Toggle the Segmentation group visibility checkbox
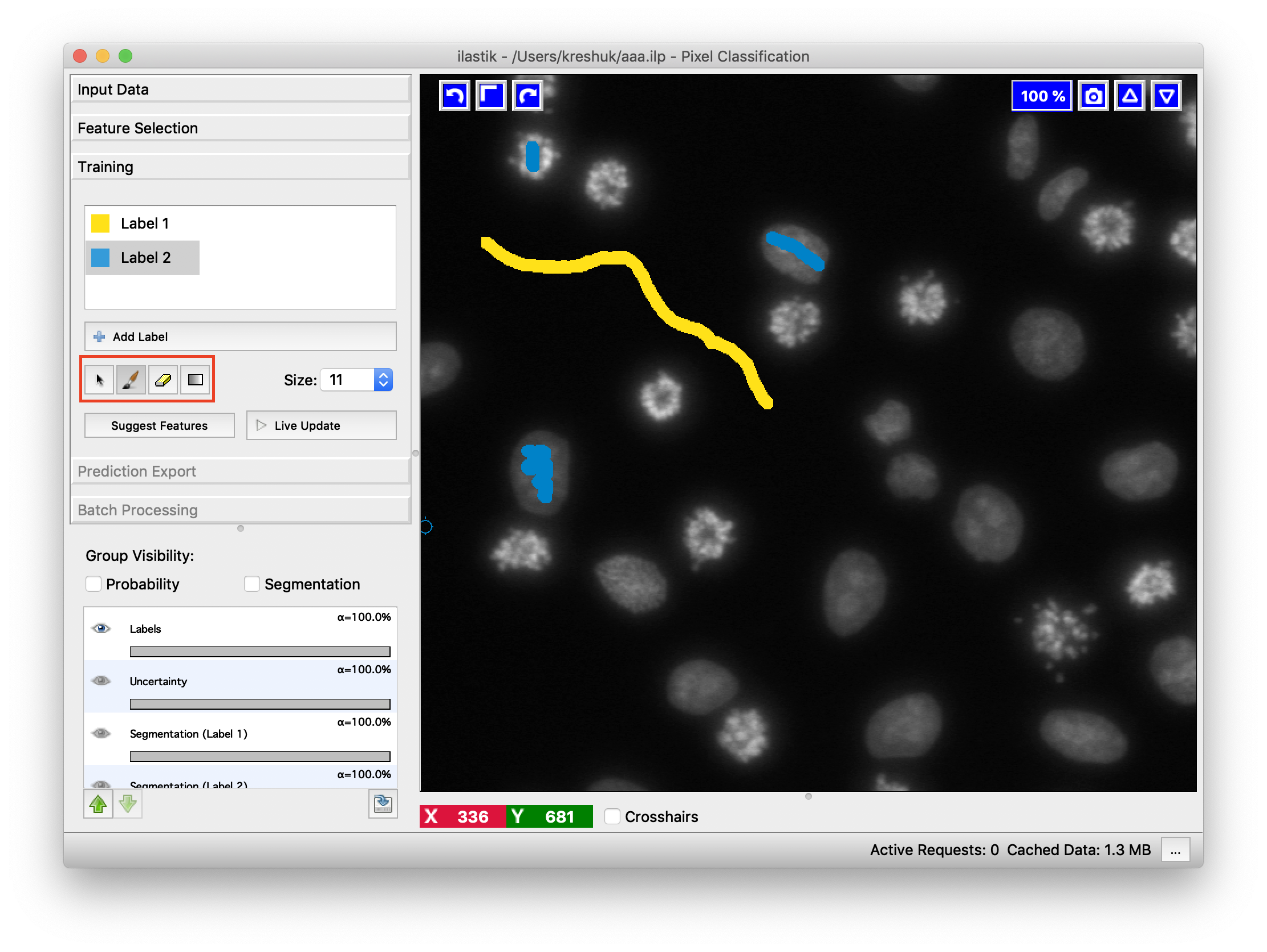Screen dimensions: 1267x952 pos(252,585)
